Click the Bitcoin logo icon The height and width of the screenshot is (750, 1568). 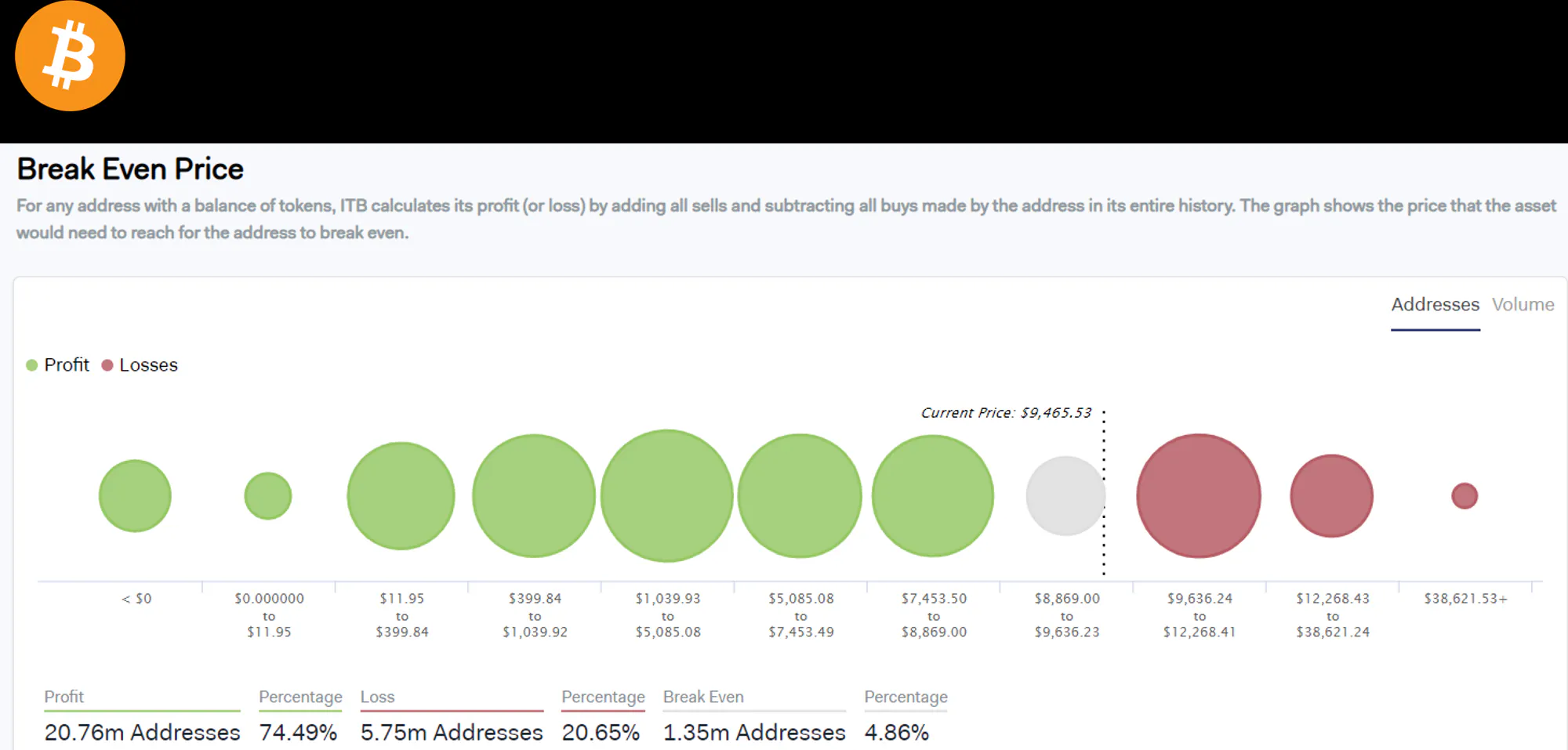point(70,56)
